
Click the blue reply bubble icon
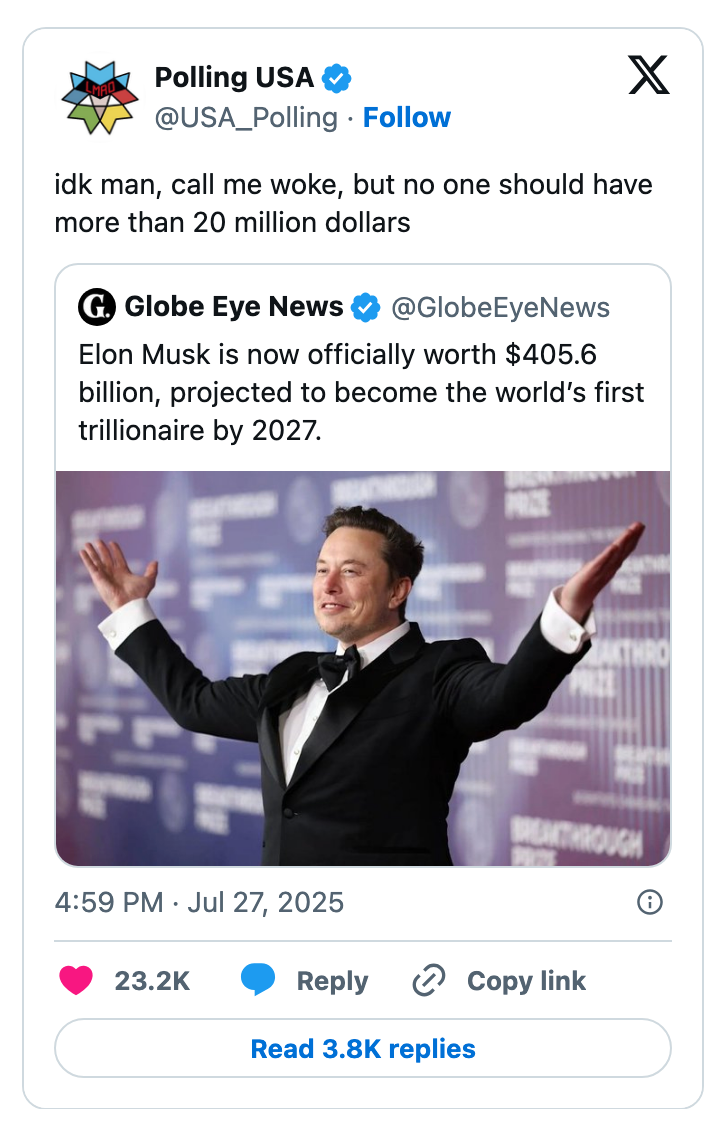coord(258,981)
